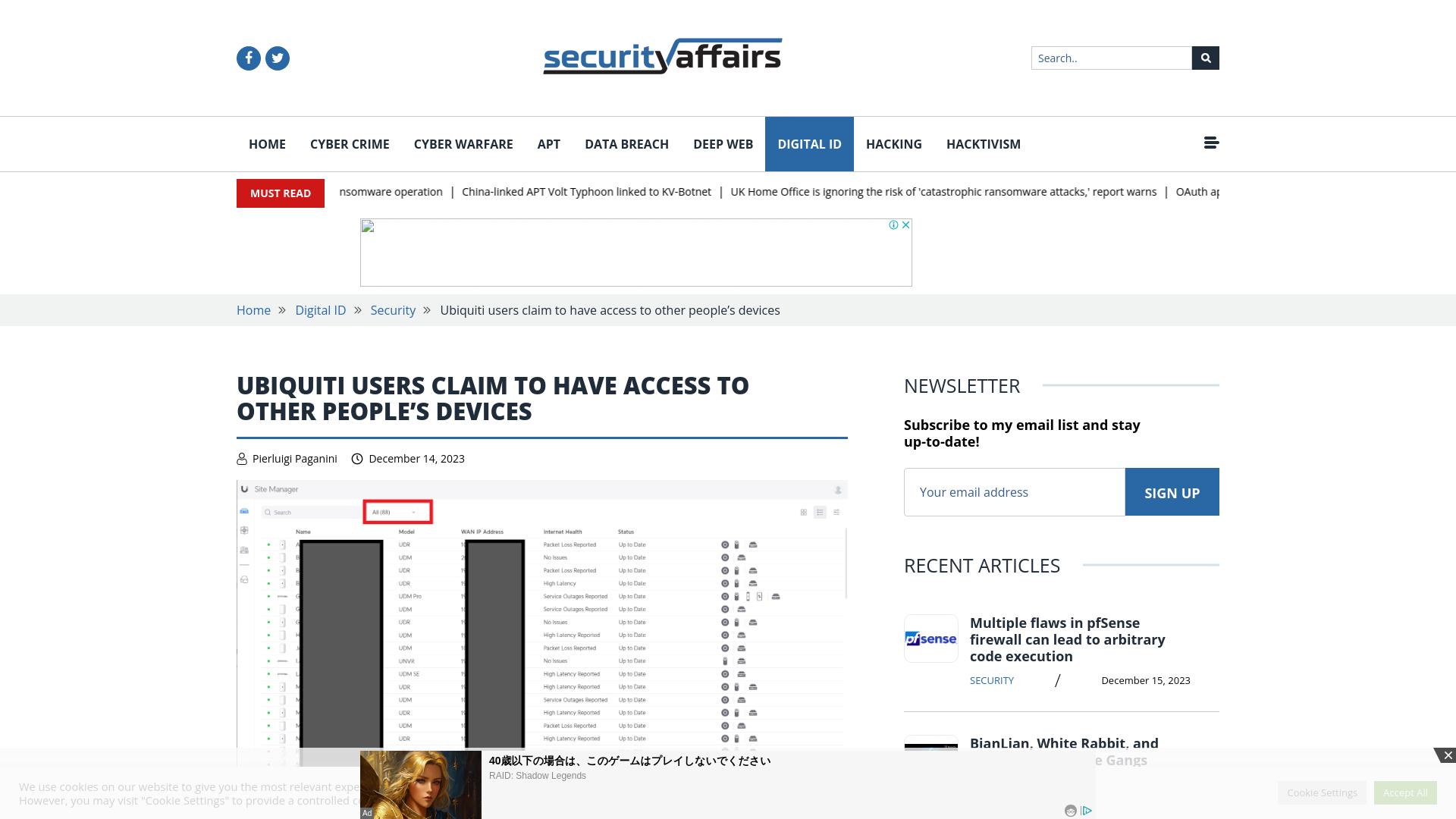Click the email address input field
Viewport: 1456px width, 819px height.
1014,491
